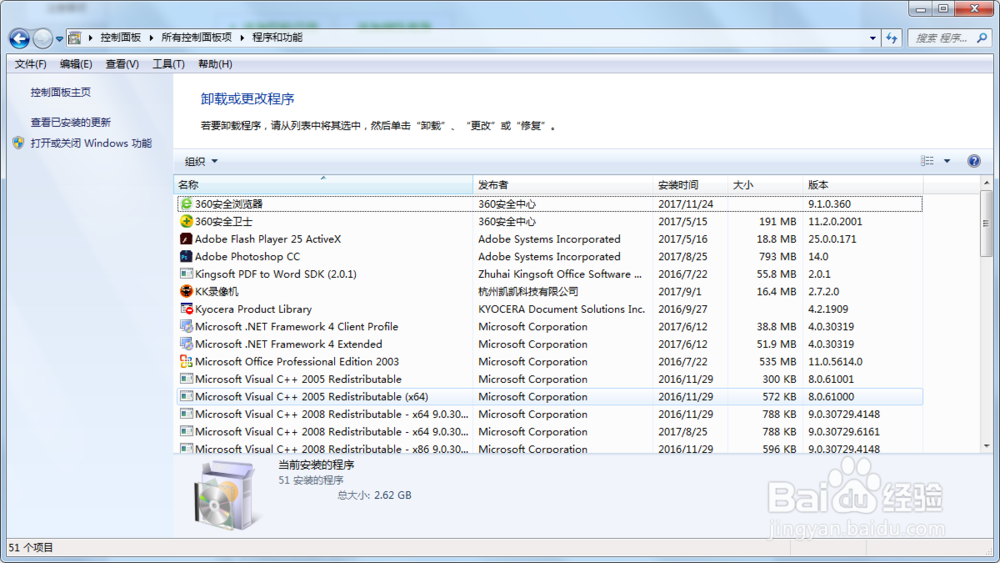The width and height of the screenshot is (1000, 563).
Task: Click the vertical scrollbar thumb
Action: 987,223
